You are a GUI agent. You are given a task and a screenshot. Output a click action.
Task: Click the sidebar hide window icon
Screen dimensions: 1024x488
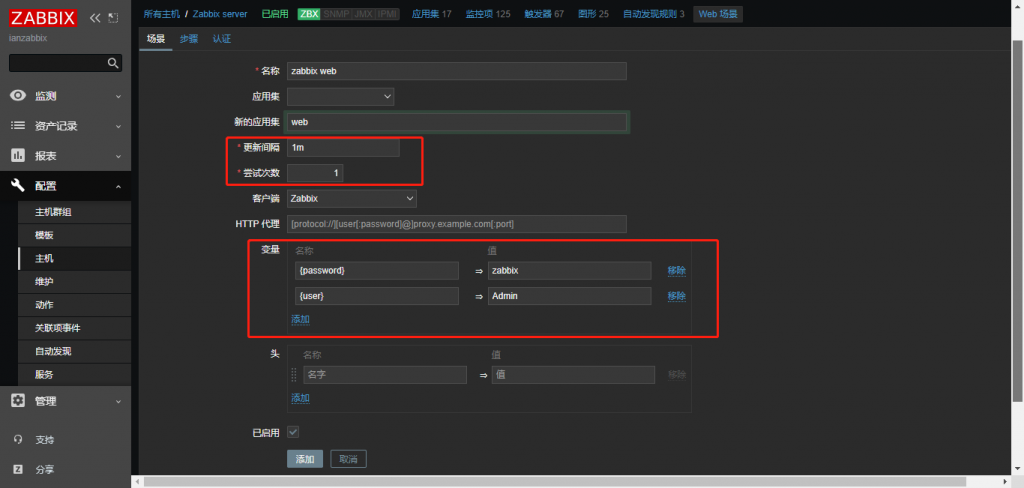coord(113,18)
